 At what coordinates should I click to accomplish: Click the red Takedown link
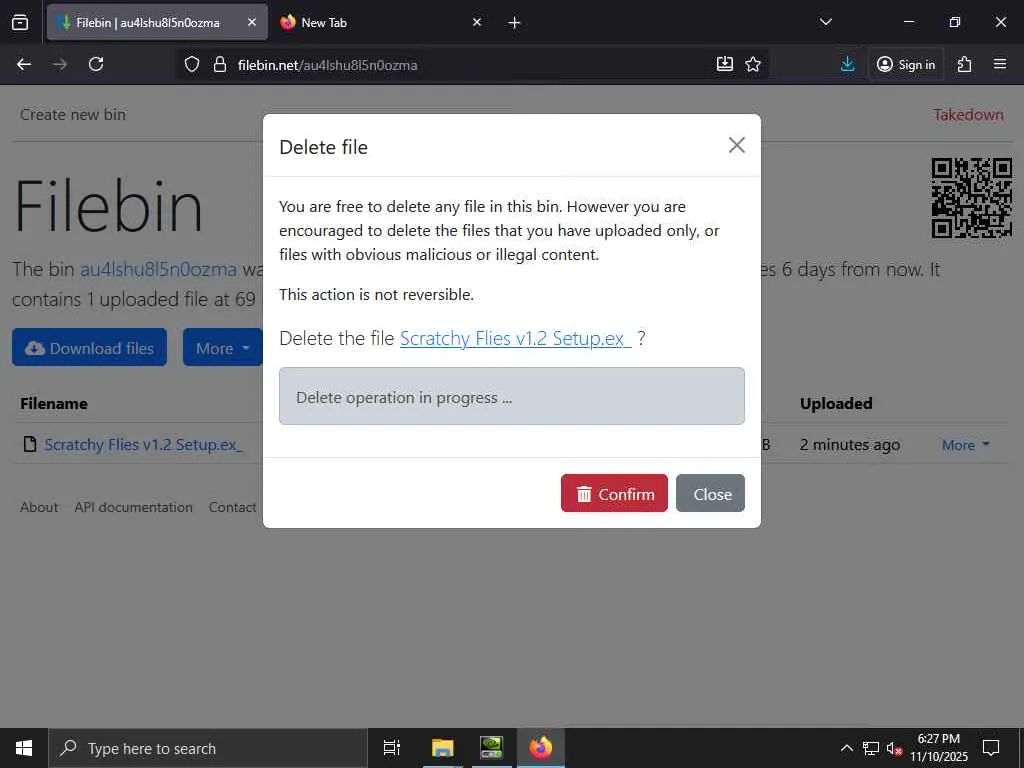point(968,114)
